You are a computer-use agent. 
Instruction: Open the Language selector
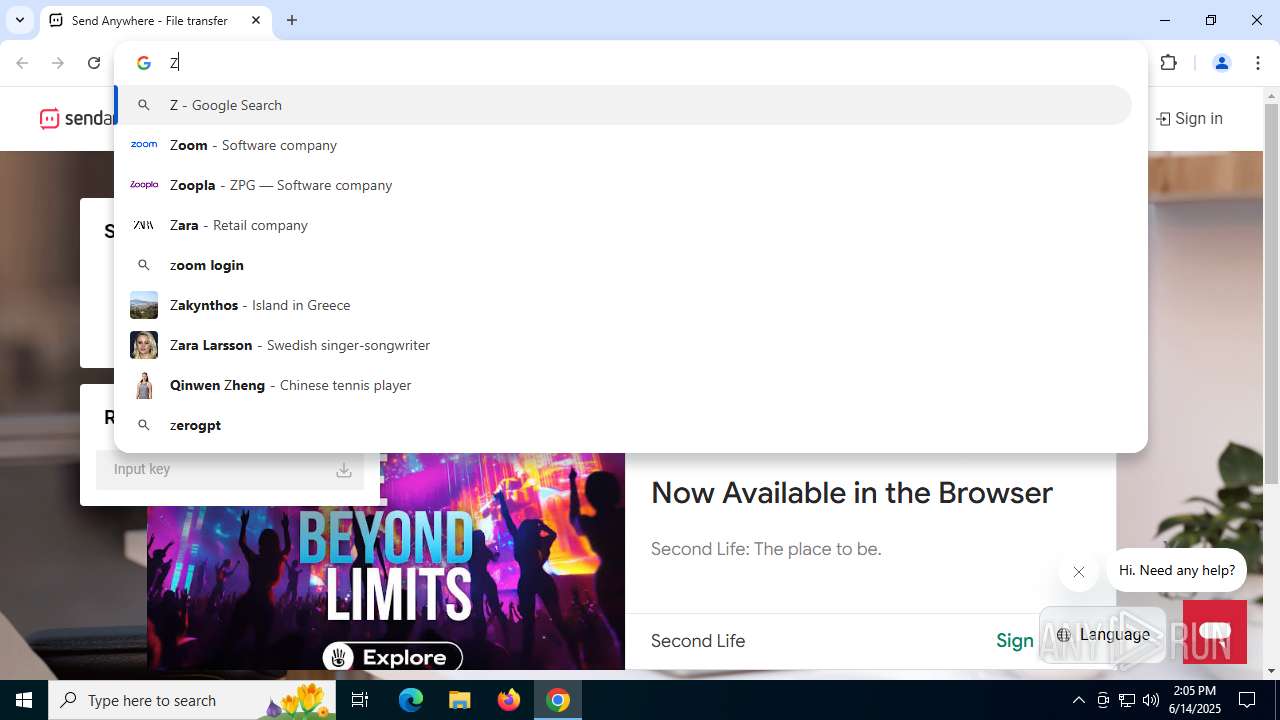(x=1103, y=634)
